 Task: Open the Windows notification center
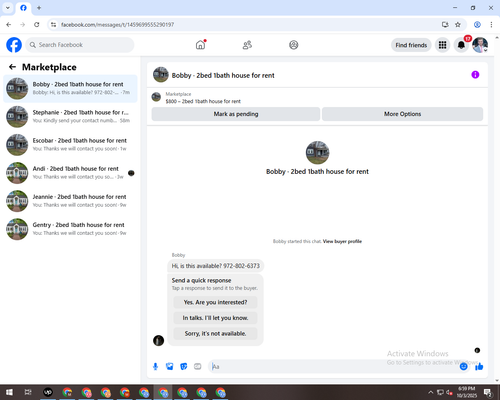click(x=488, y=392)
